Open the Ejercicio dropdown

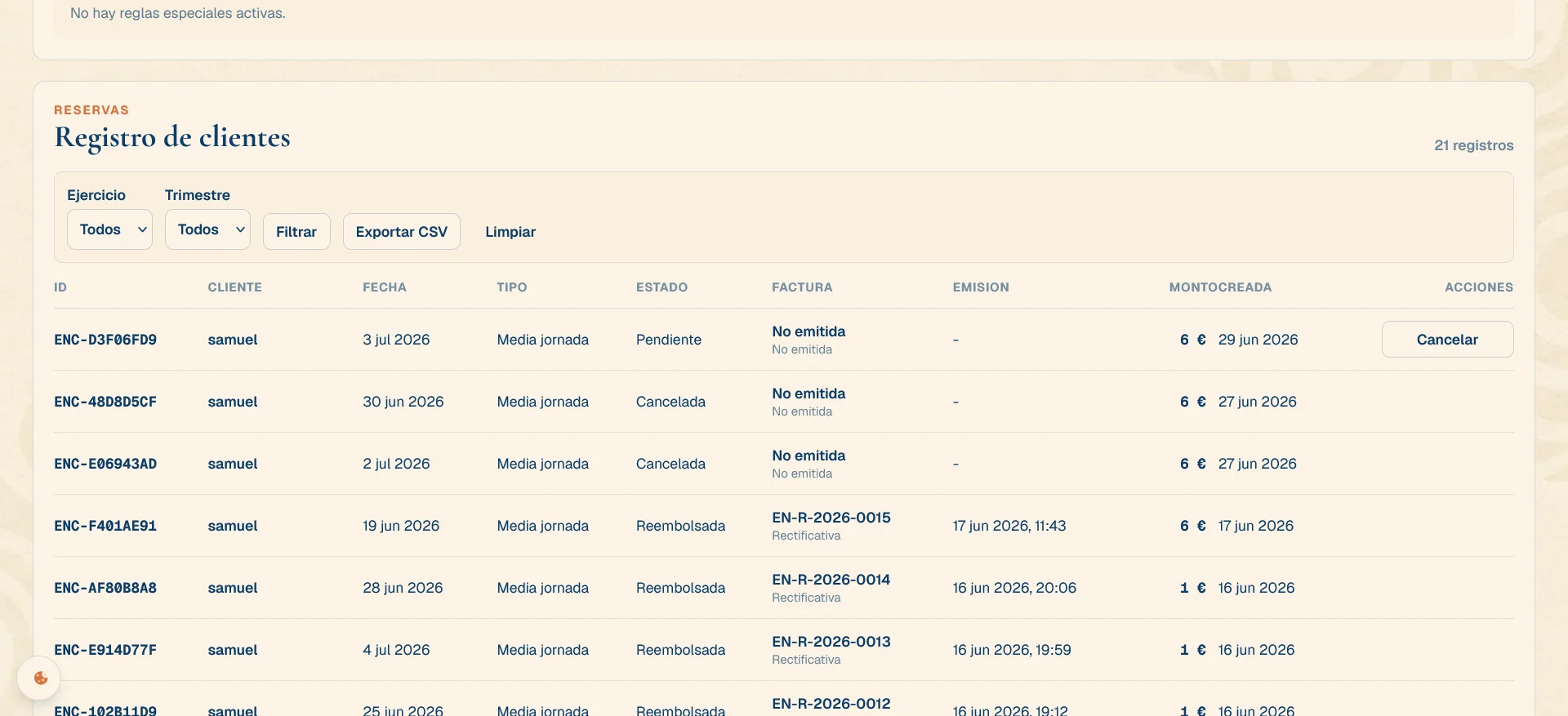[109, 229]
